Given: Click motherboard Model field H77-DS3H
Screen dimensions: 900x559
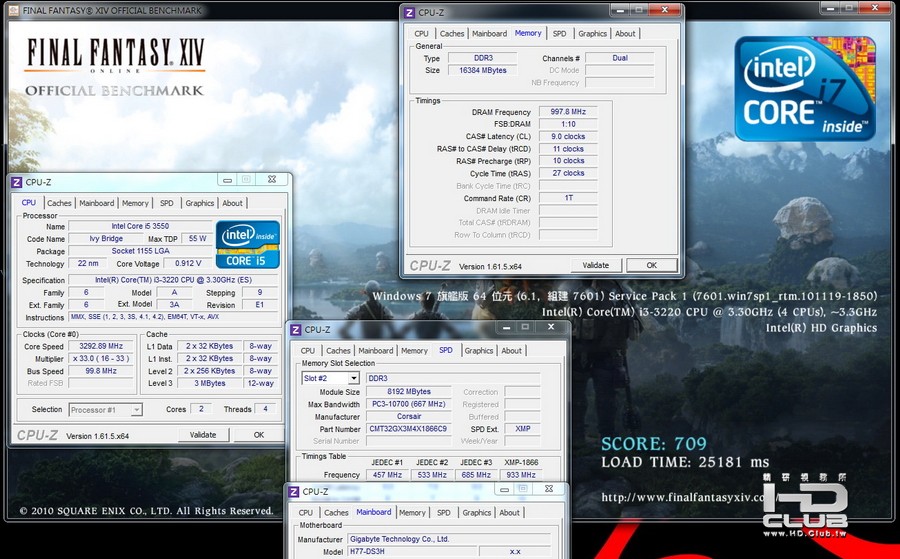Looking at the screenshot, I should coord(412,552).
